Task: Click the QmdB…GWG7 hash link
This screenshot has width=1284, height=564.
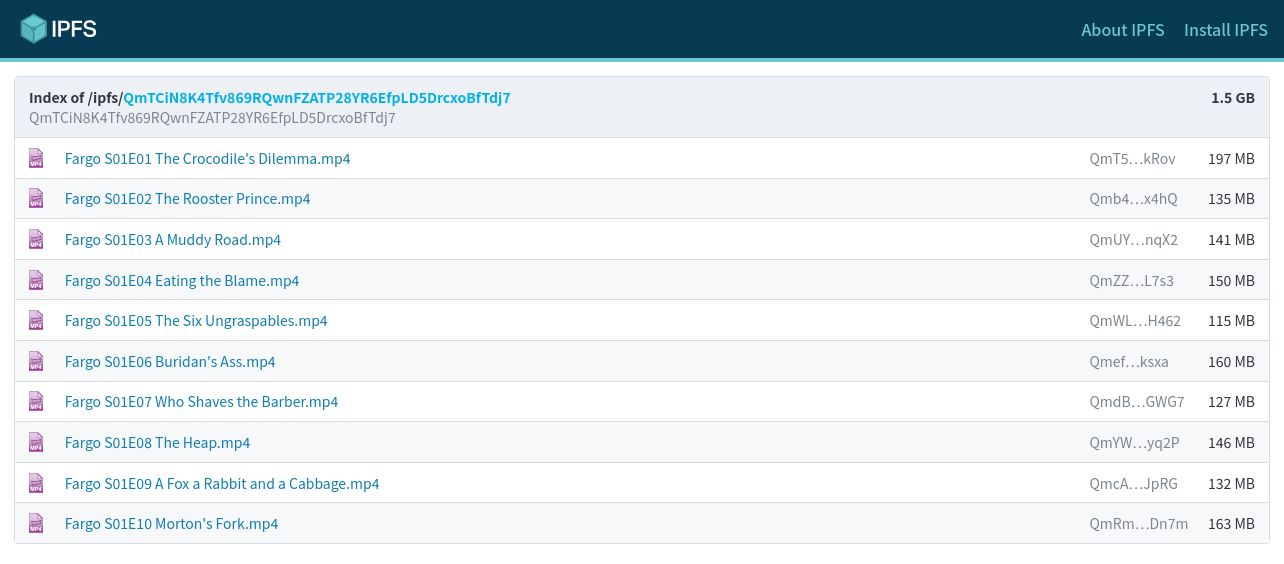Action: pyautogui.click(x=1137, y=402)
